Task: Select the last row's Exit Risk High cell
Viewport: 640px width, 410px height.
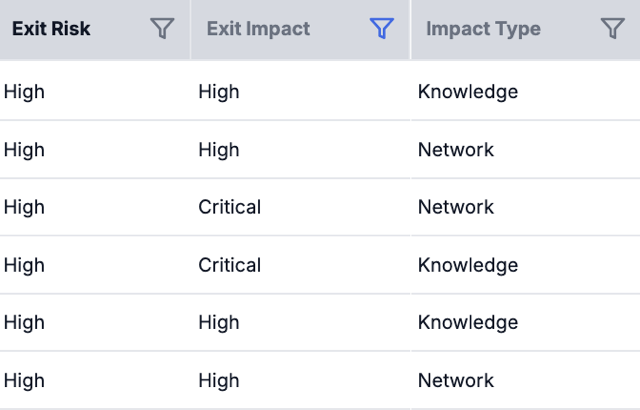Action: [x=24, y=380]
